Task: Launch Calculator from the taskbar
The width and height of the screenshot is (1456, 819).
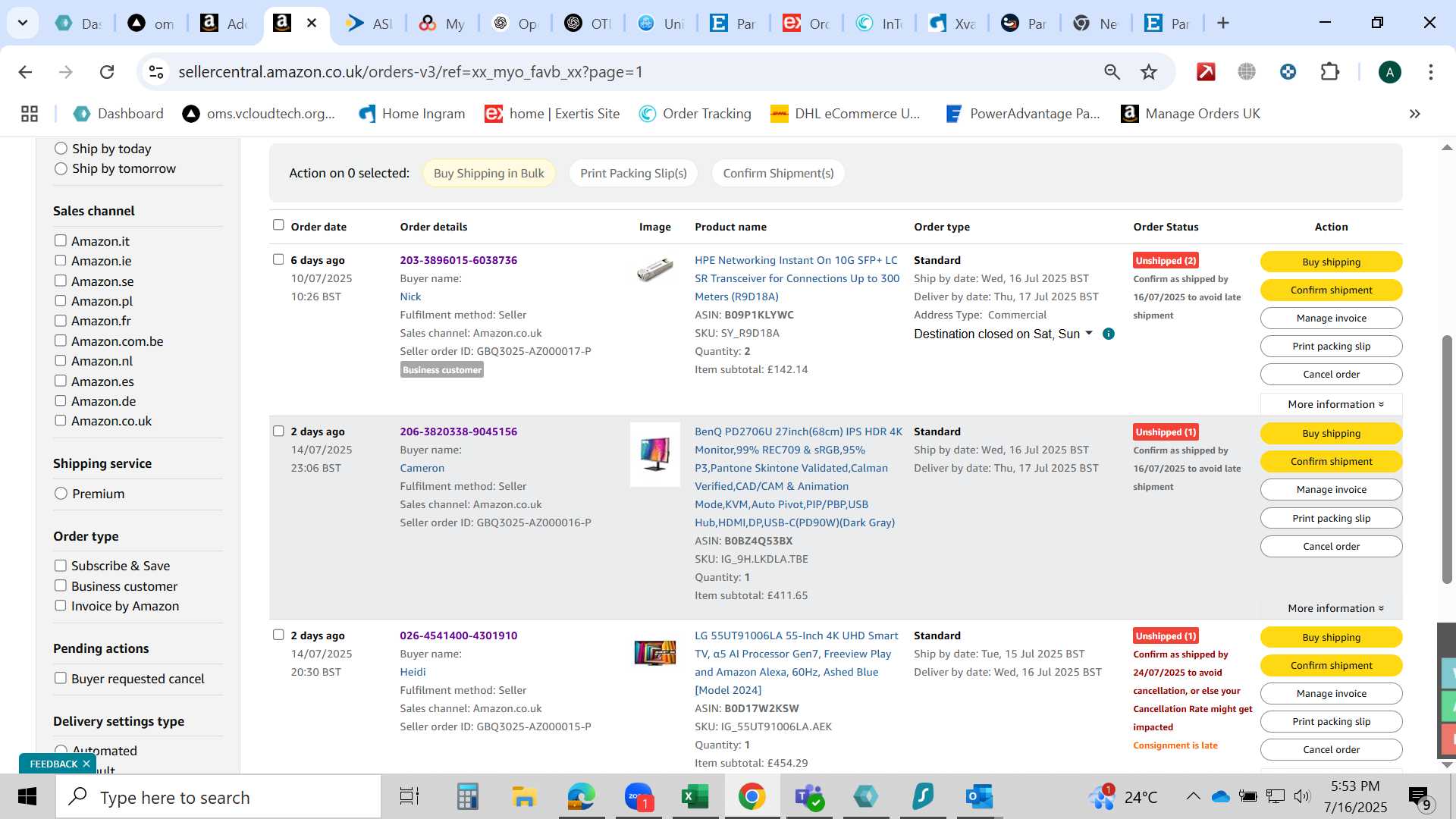Action: point(467,797)
